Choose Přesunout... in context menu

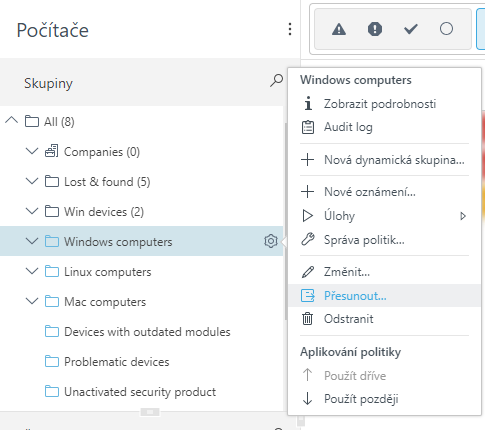tap(385, 295)
